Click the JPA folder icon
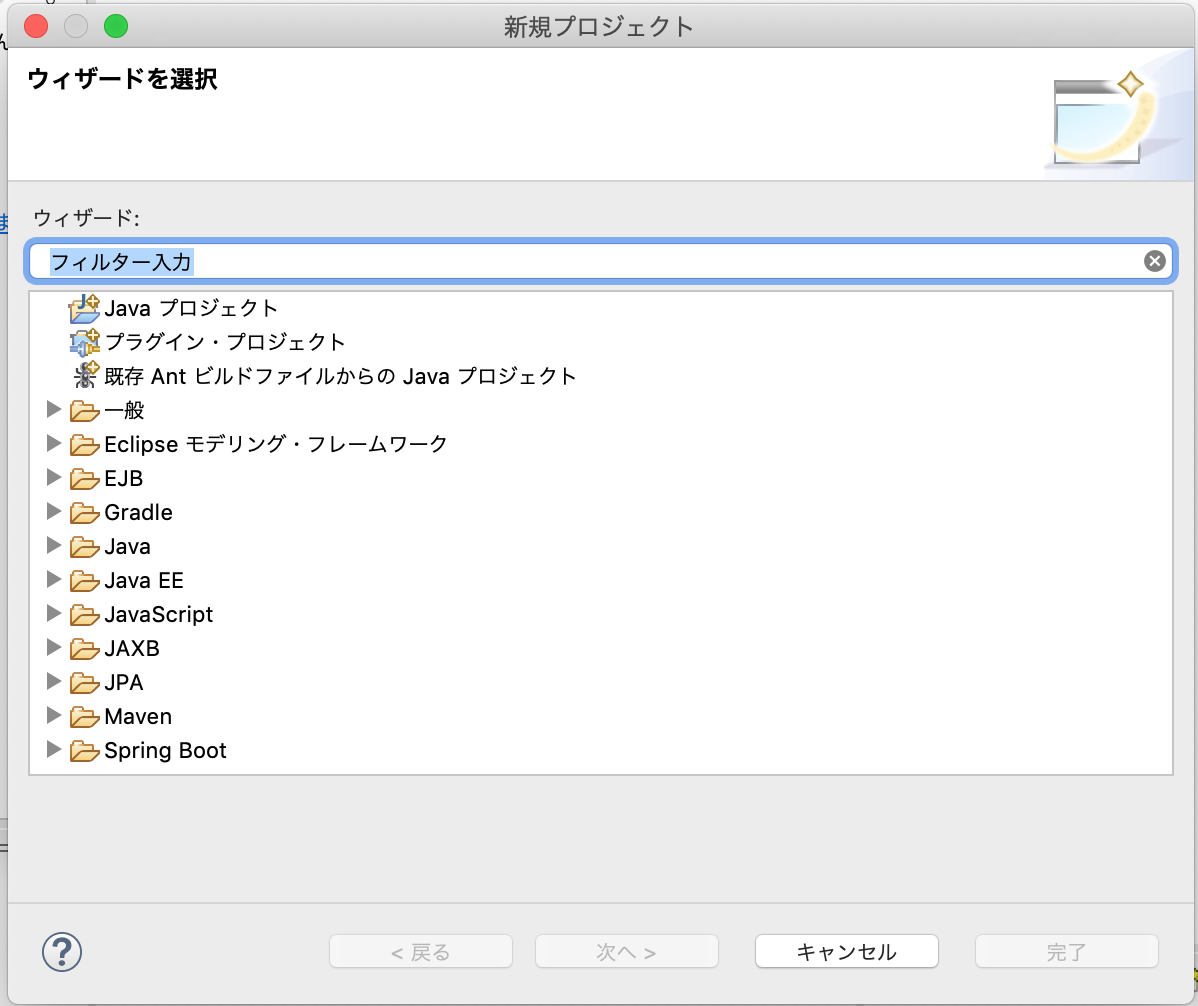Screen dimensions: 1198x1006 84,683
